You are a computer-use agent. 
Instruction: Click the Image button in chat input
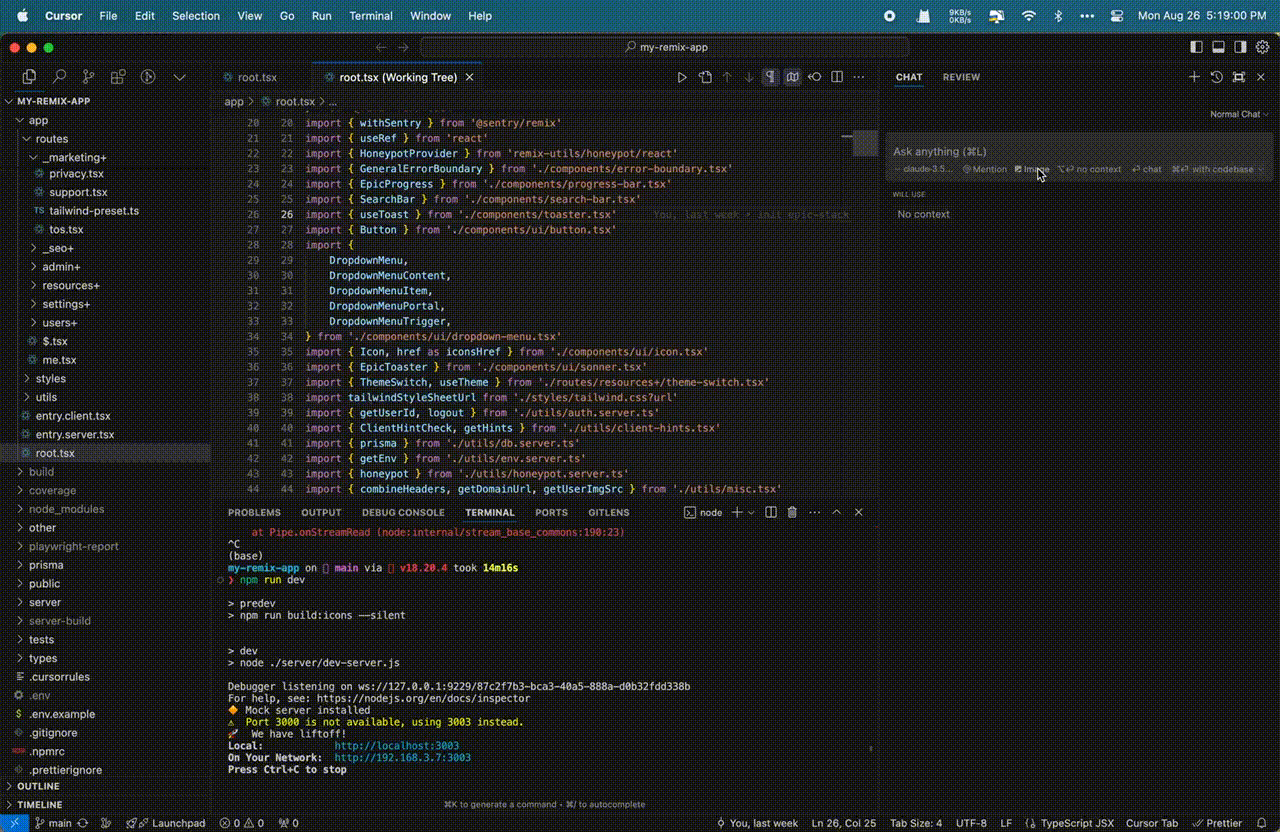(1031, 170)
